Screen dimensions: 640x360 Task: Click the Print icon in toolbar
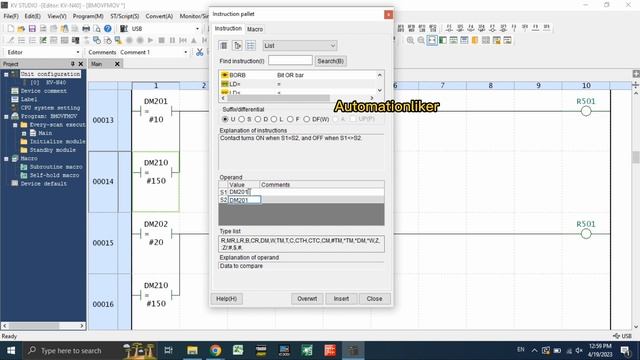pyautogui.click(x=86, y=29)
